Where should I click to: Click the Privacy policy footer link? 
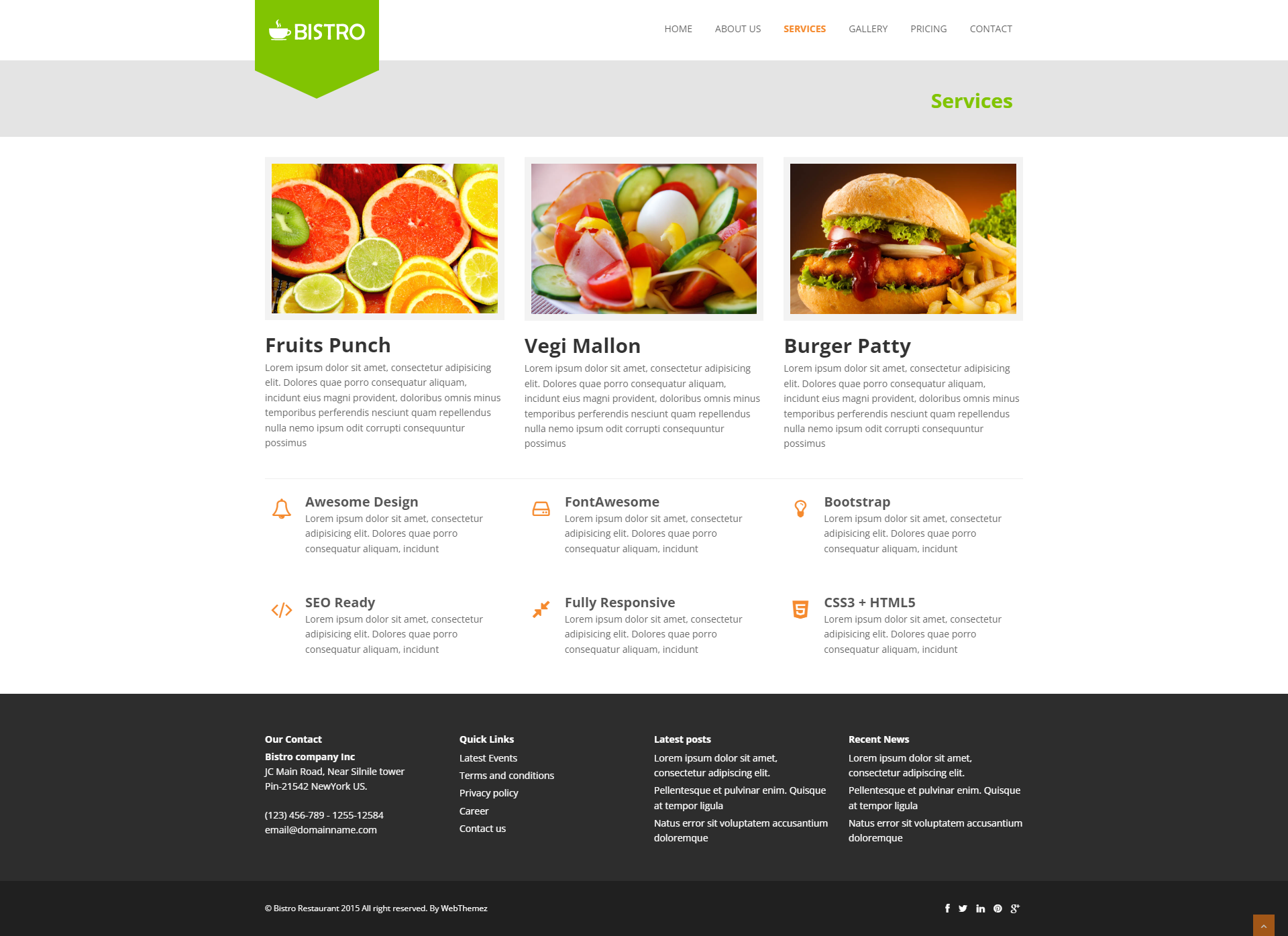(489, 793)
